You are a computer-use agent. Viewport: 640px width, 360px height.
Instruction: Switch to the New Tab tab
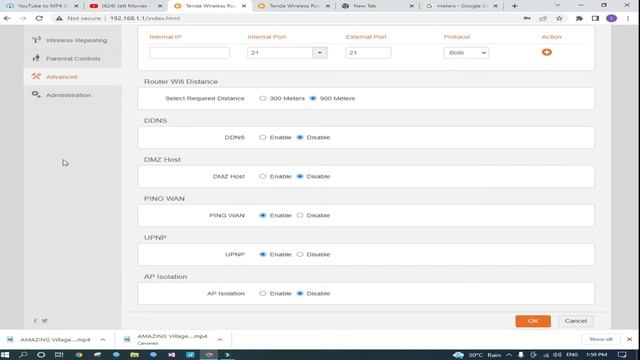pyautogui.click(x=377, y=6)
